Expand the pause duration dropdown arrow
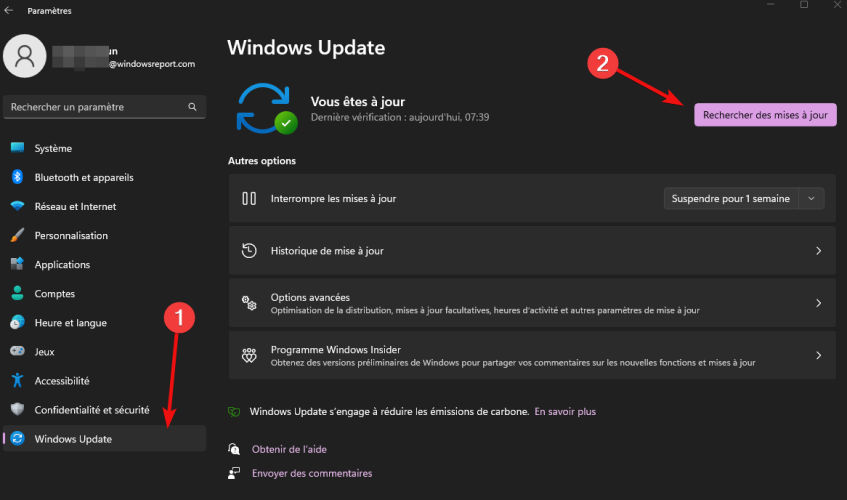Viewport: 847px width, 500px height. (x=811, y=199)
